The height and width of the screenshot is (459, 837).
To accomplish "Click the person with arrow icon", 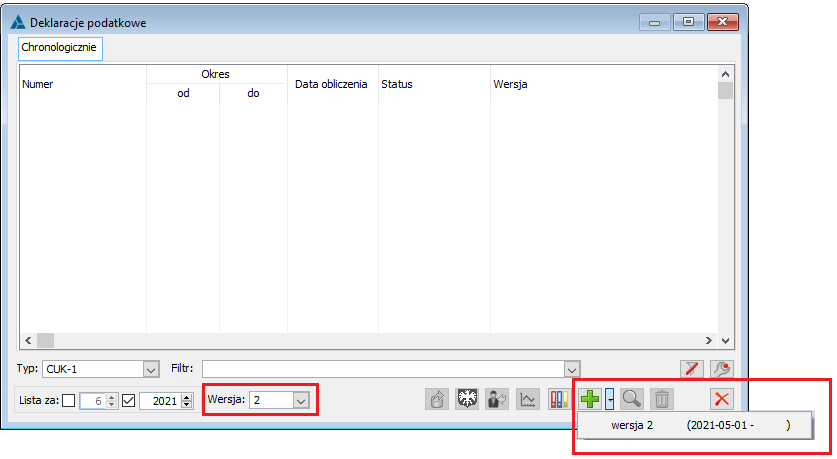I will 497,399.
